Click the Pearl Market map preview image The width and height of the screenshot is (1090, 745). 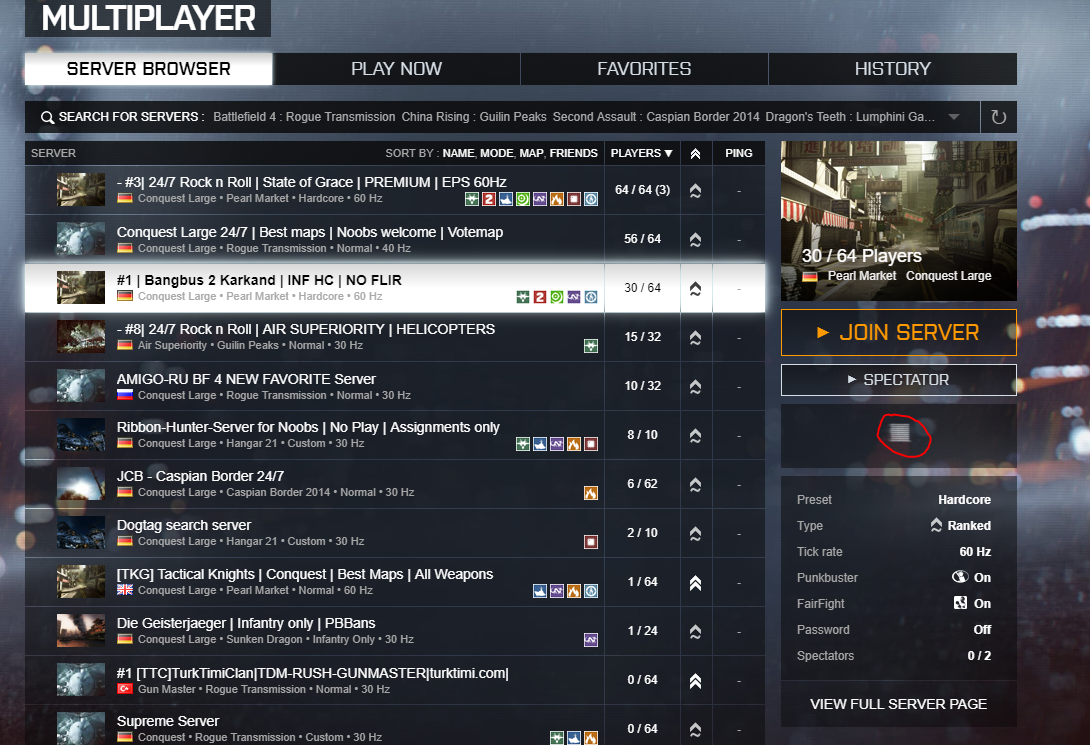pos(899,221)
